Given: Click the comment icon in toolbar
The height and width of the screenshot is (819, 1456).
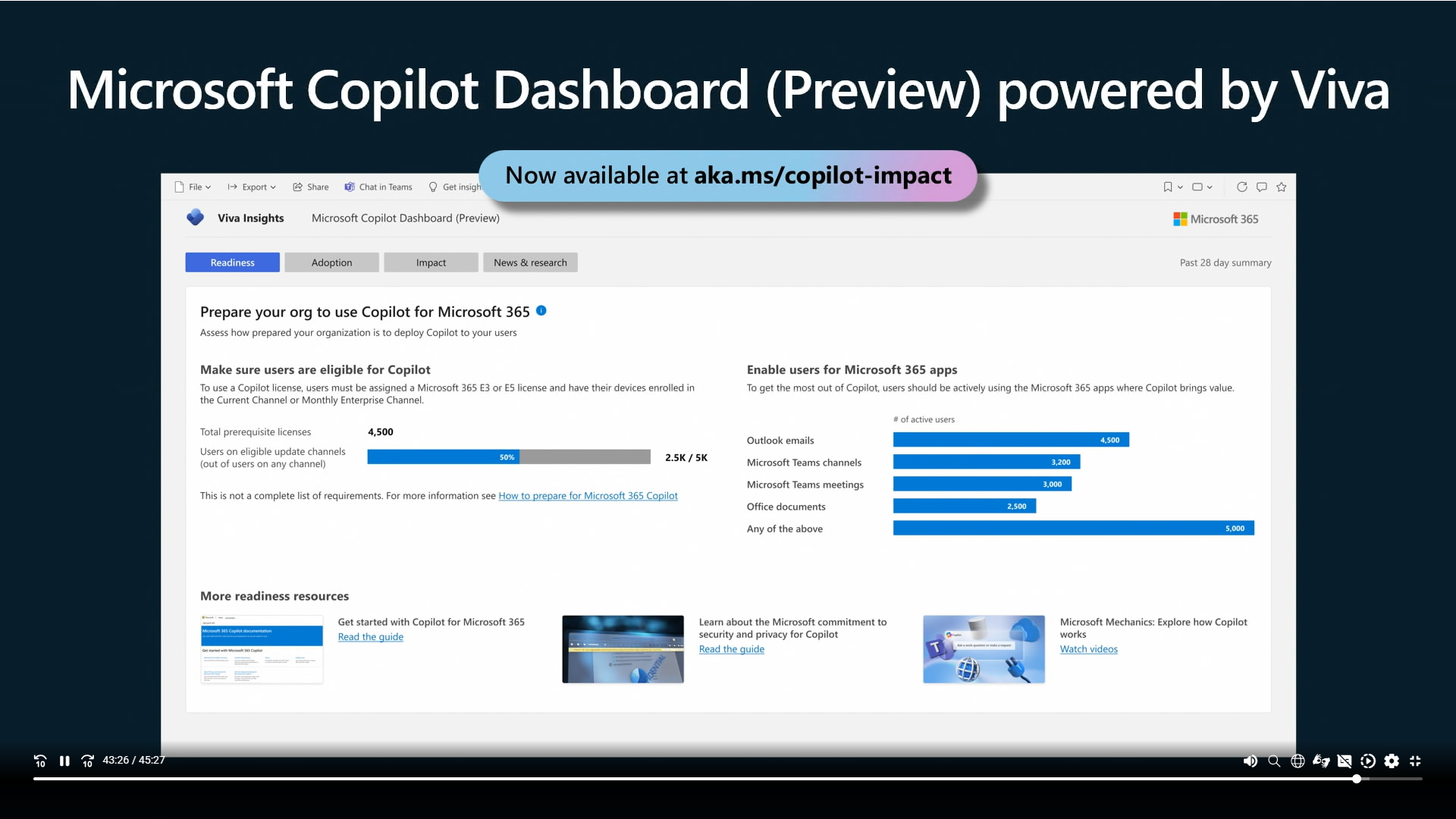Looking at the screenshot, I should coord(1262,187).
